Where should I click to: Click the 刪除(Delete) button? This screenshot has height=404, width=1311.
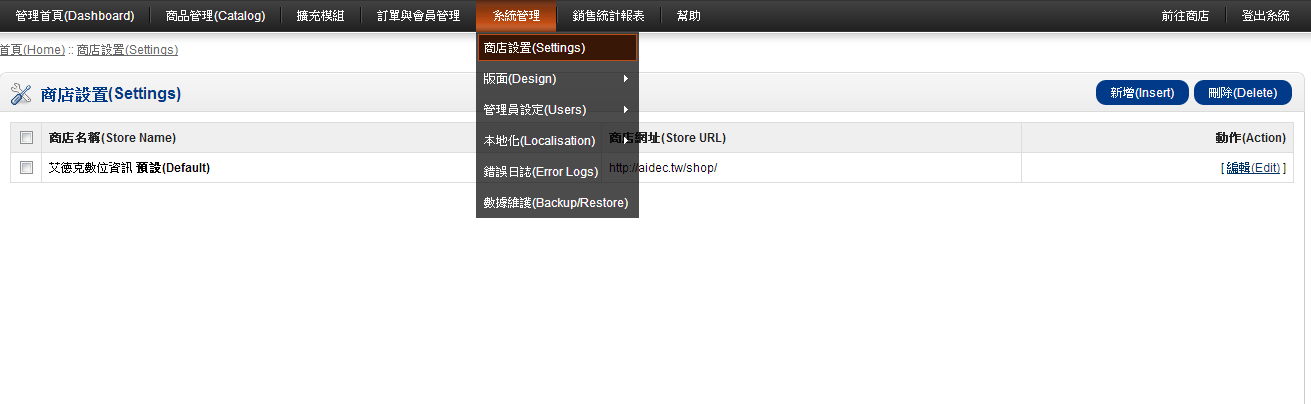[x=1243, y=93]
